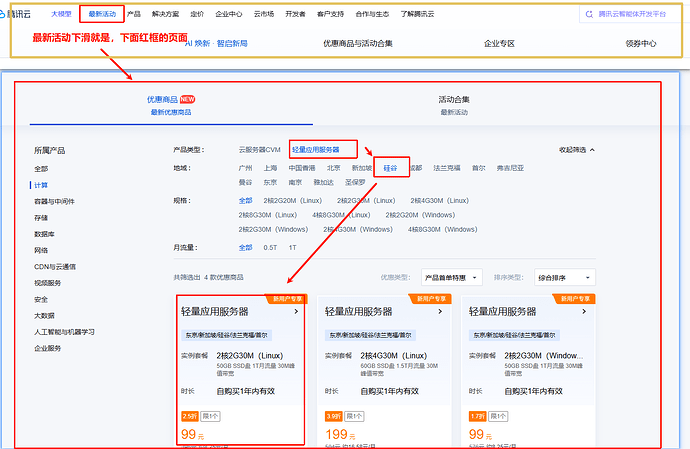Pick 曼谷 region filter
690x449 pixels.
(x=246, y=182)
